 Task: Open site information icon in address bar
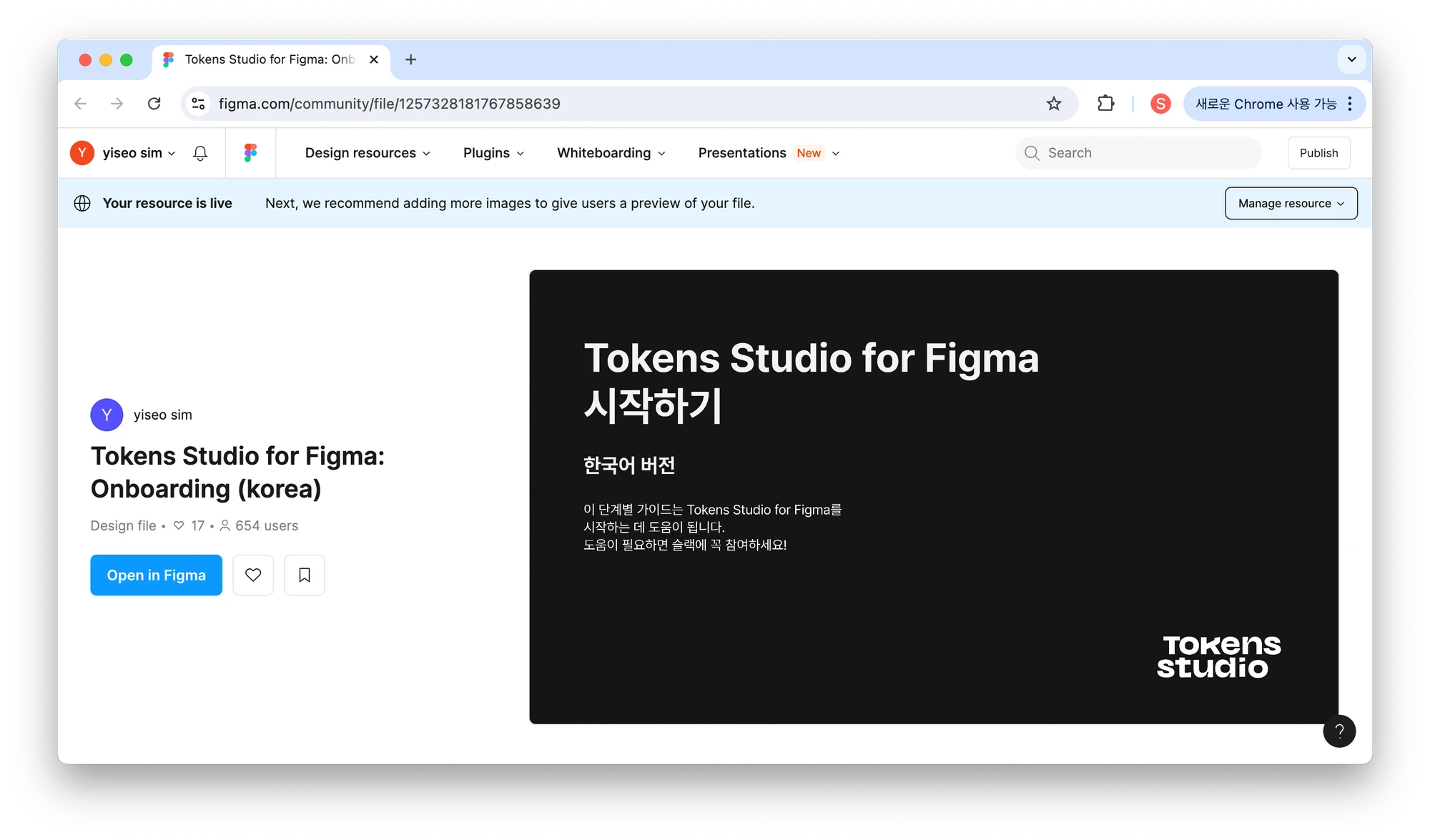199,104
